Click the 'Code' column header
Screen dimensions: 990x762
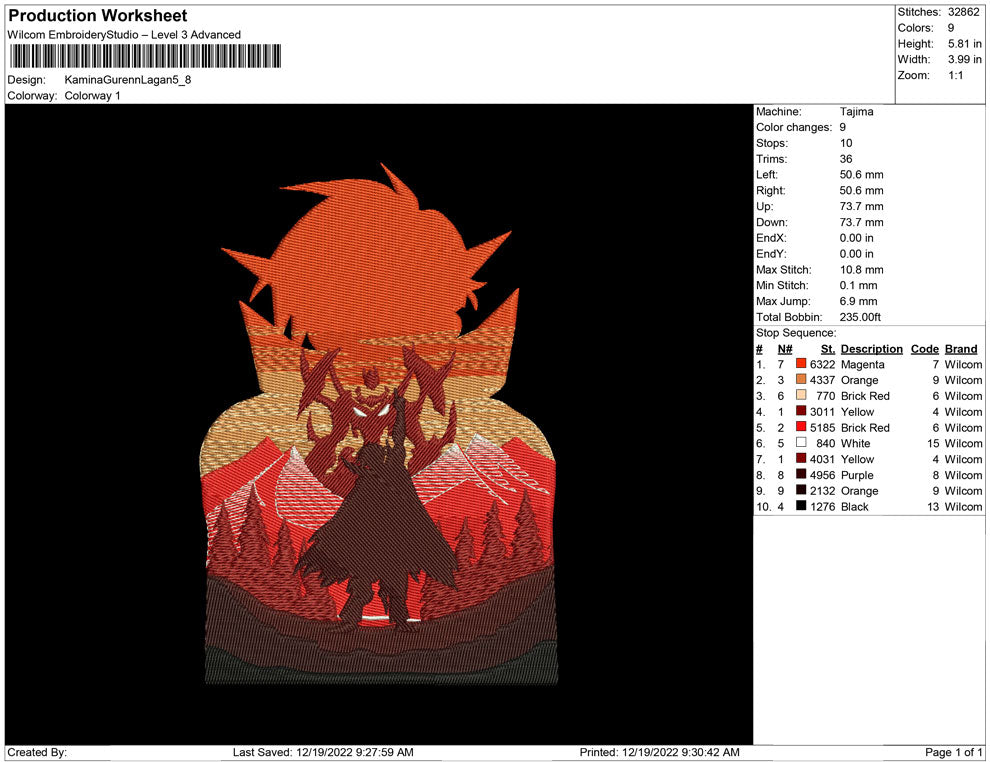[925, 348]
